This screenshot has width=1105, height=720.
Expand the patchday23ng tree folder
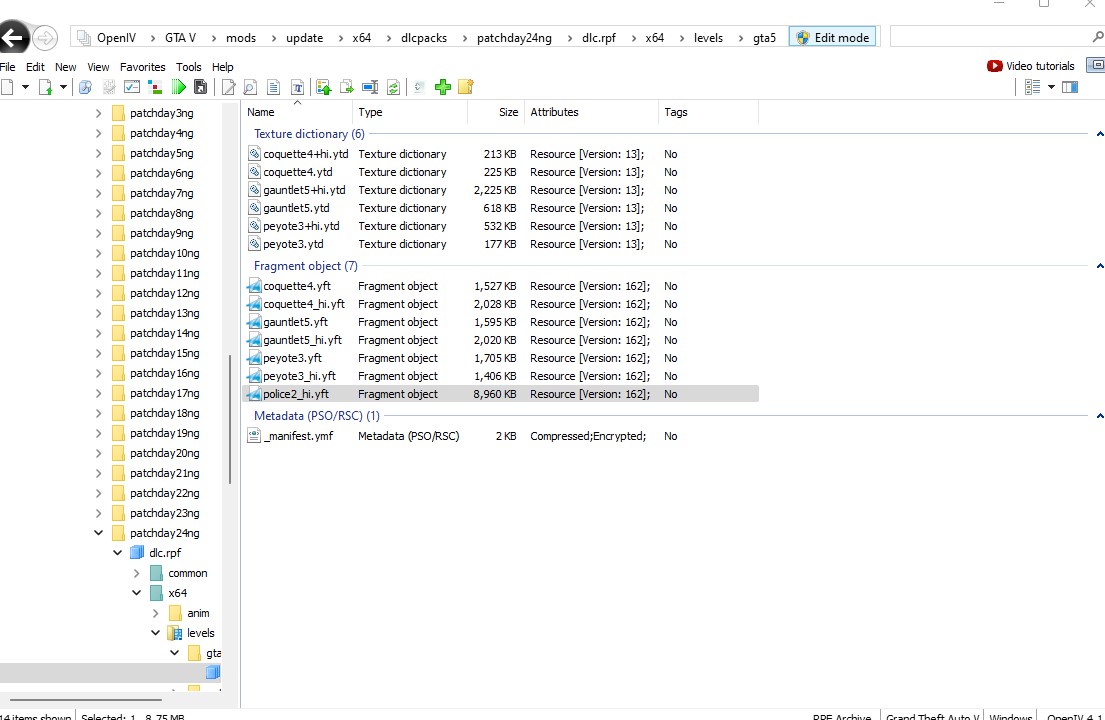pyautogui.click(x=99, y=513)
